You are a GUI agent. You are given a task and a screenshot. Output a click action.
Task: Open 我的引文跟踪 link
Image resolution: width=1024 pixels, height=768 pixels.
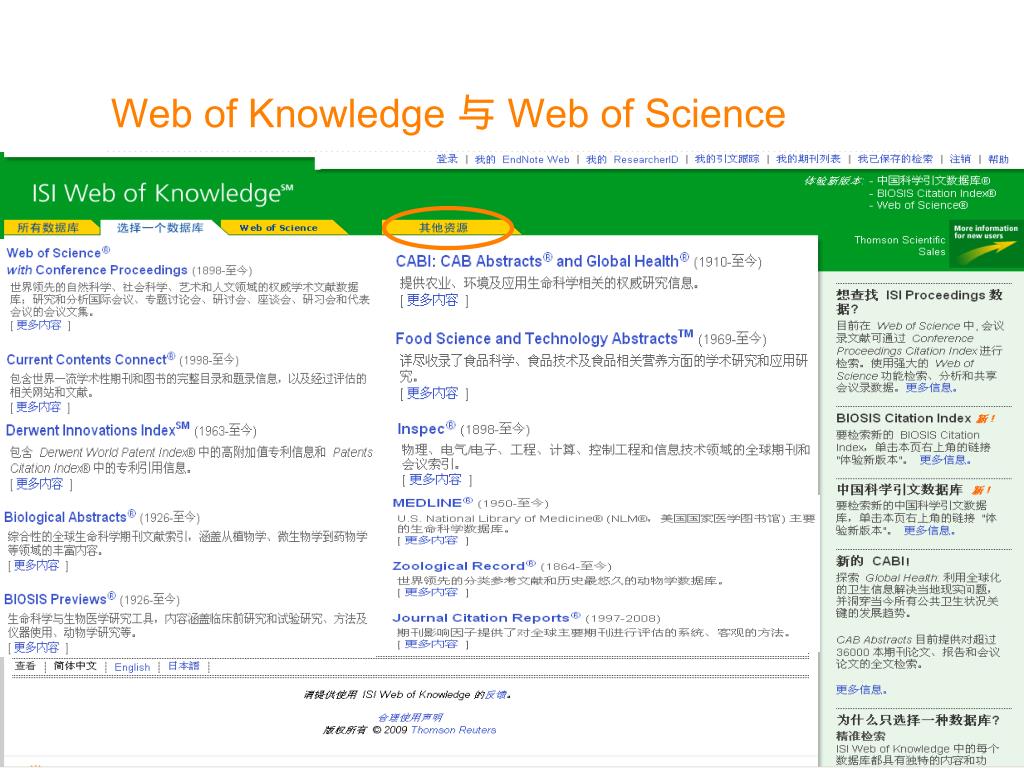pos(727,159)
